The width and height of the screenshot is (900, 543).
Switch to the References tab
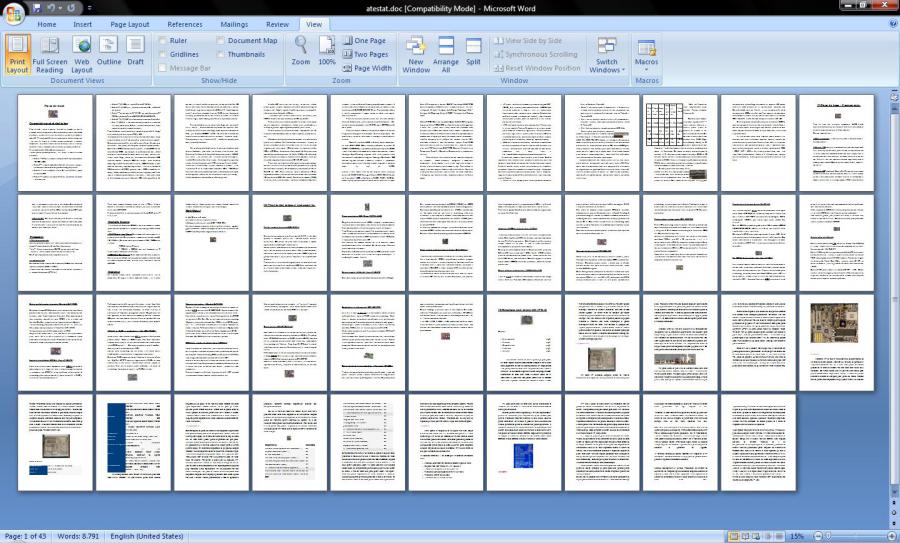[x=185, y=24]
